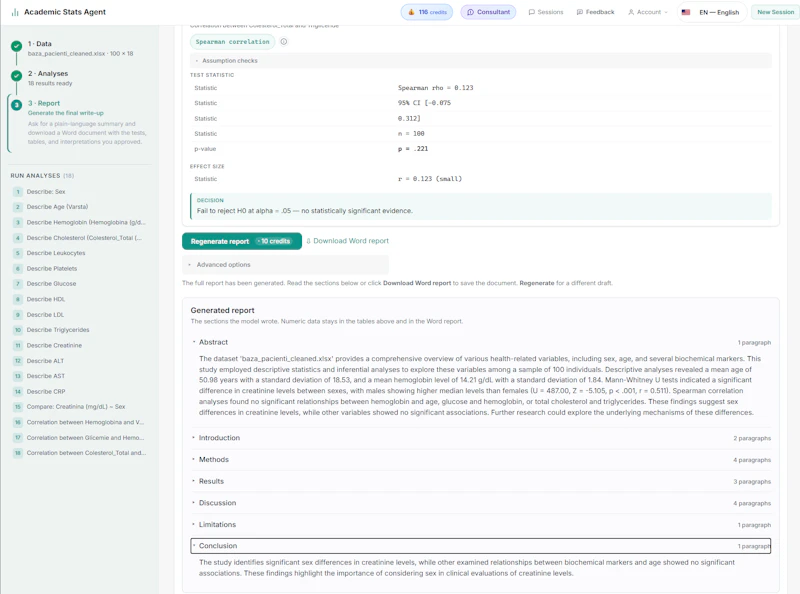Expand the Methods section

click(x=481, y=459)
